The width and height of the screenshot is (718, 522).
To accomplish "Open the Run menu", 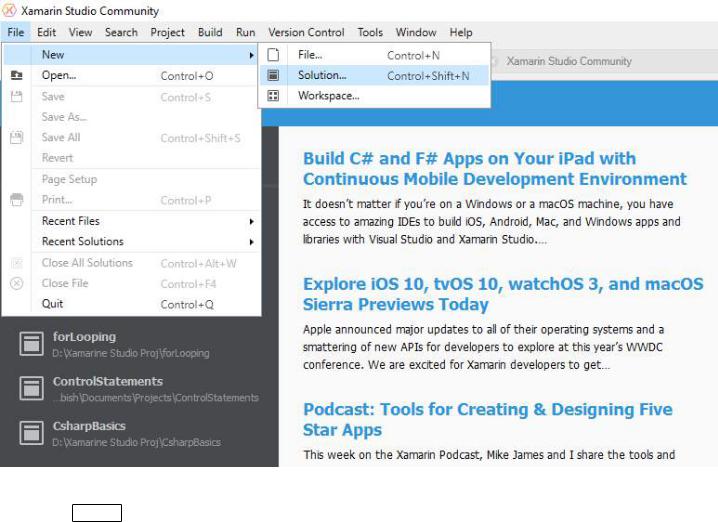I will 245,33.
